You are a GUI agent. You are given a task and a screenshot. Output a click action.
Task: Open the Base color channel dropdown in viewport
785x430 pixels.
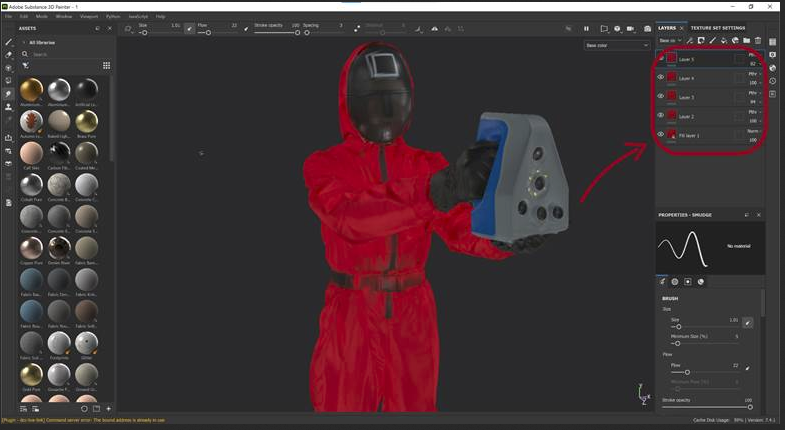click(617, 46)
